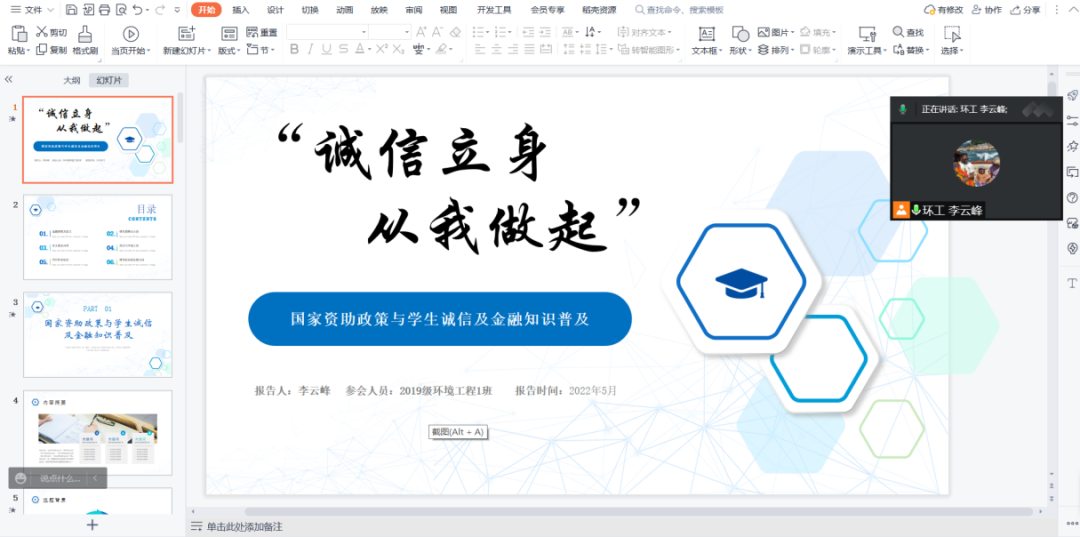Toggle Subscript formatting
Image resolution: width=1080 pixels, height=537 pixels.
(x=400, y=50)
